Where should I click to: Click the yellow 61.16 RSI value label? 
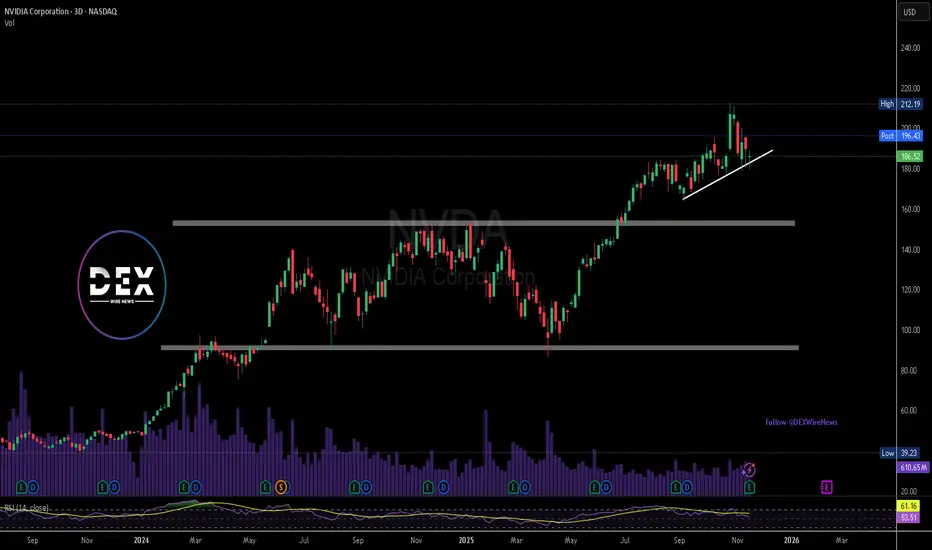click(x=908, y=506)
